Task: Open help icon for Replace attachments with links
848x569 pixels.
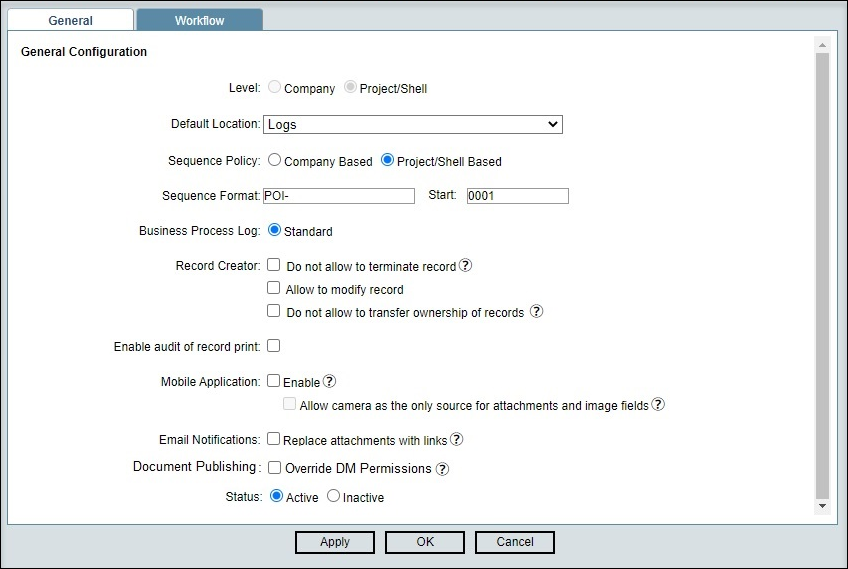Action: click(x=456, y=439)
